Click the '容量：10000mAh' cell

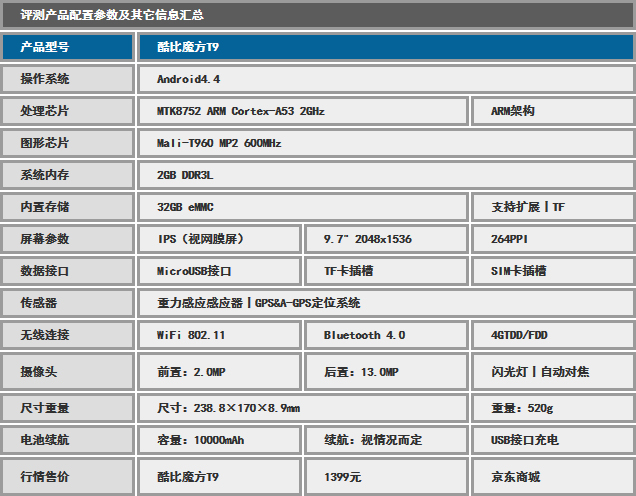(x=219, y=440)
